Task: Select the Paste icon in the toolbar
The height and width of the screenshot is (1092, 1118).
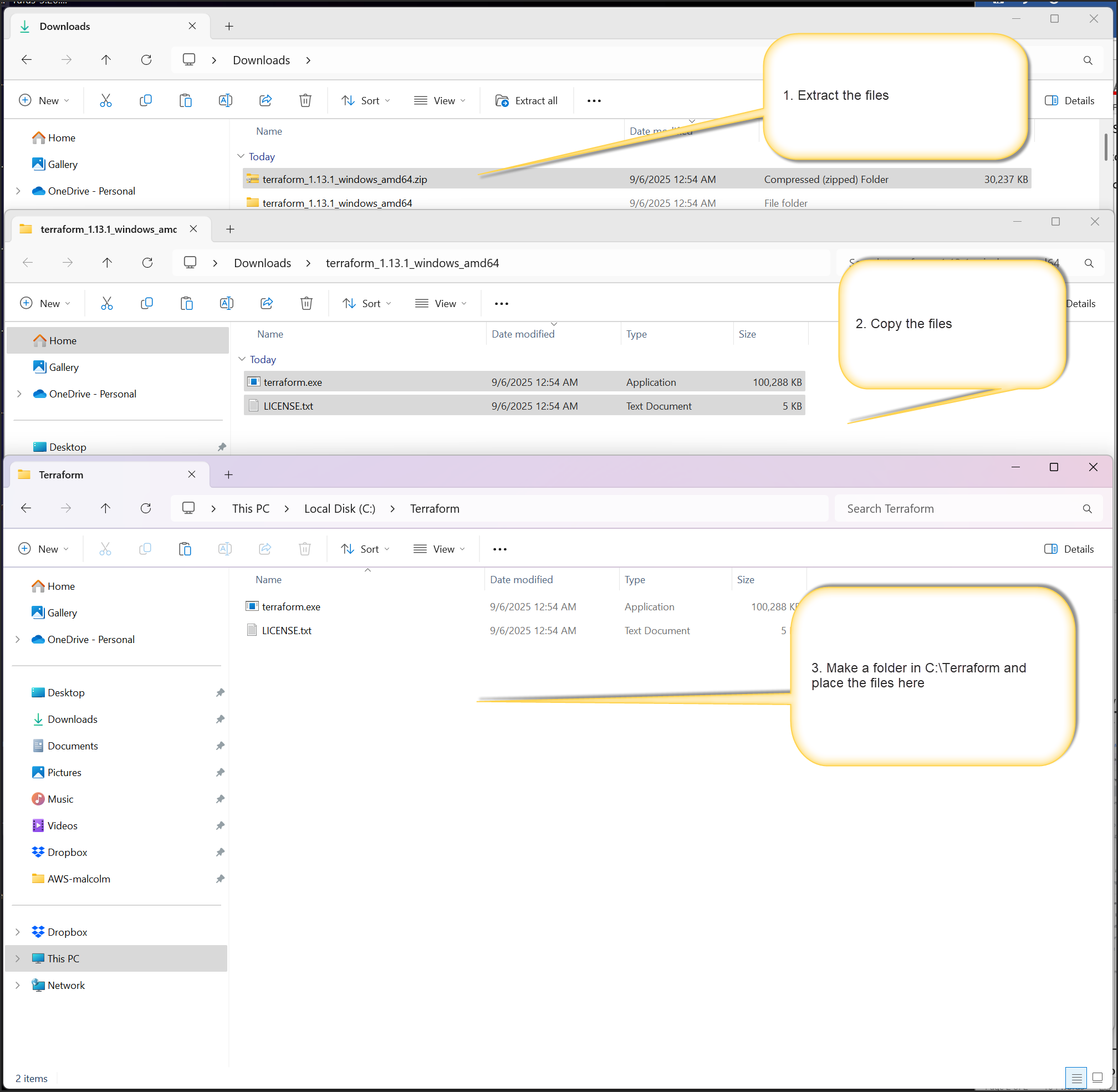Action: click(185, 549)
